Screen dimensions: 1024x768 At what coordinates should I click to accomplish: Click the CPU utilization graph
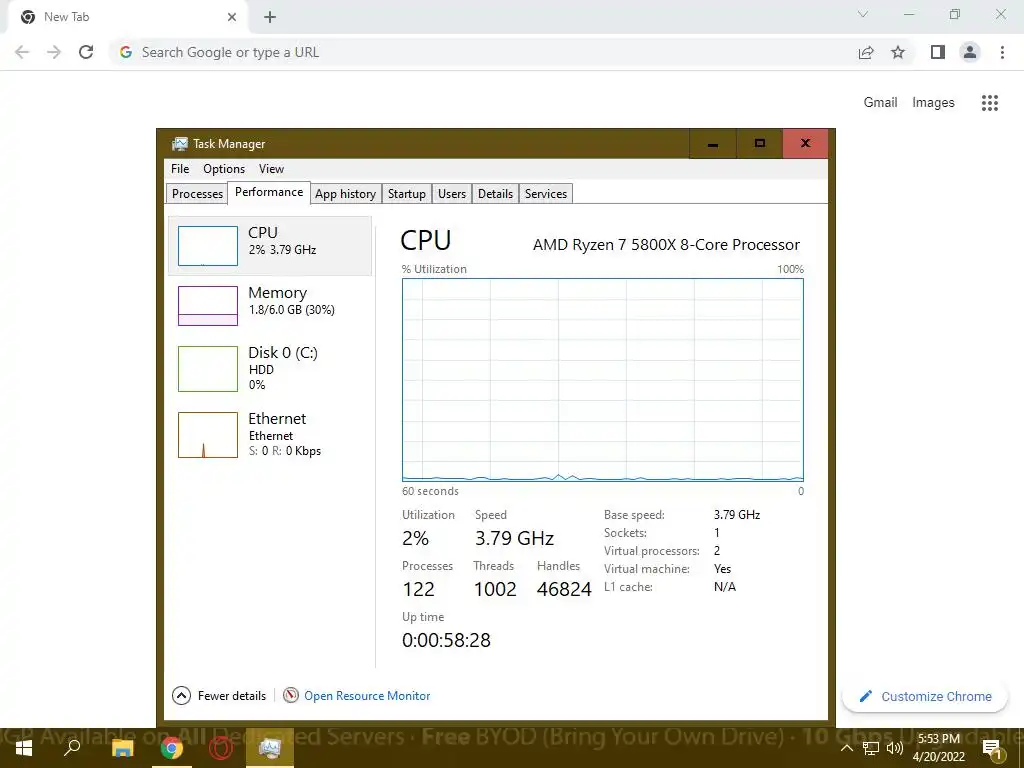[x=603, y=380]
